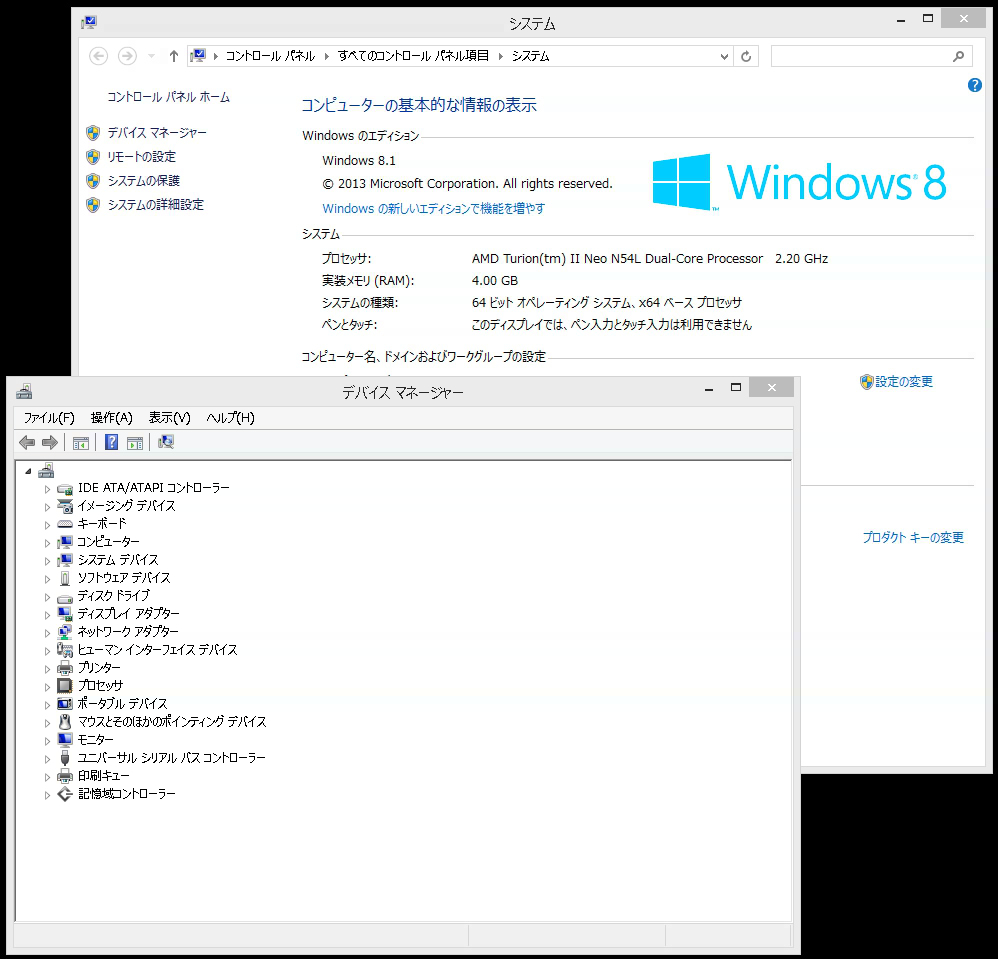The width and height of the screenshot is (998, 959).
Task: Click the Windows 8.1 edition text
Action: [x=358, y=161]
